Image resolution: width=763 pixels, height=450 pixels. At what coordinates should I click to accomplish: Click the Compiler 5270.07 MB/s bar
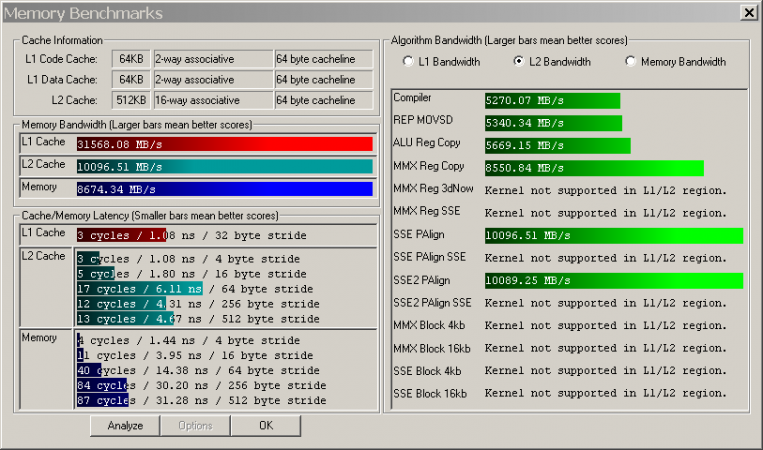click(x=552, y=101)
